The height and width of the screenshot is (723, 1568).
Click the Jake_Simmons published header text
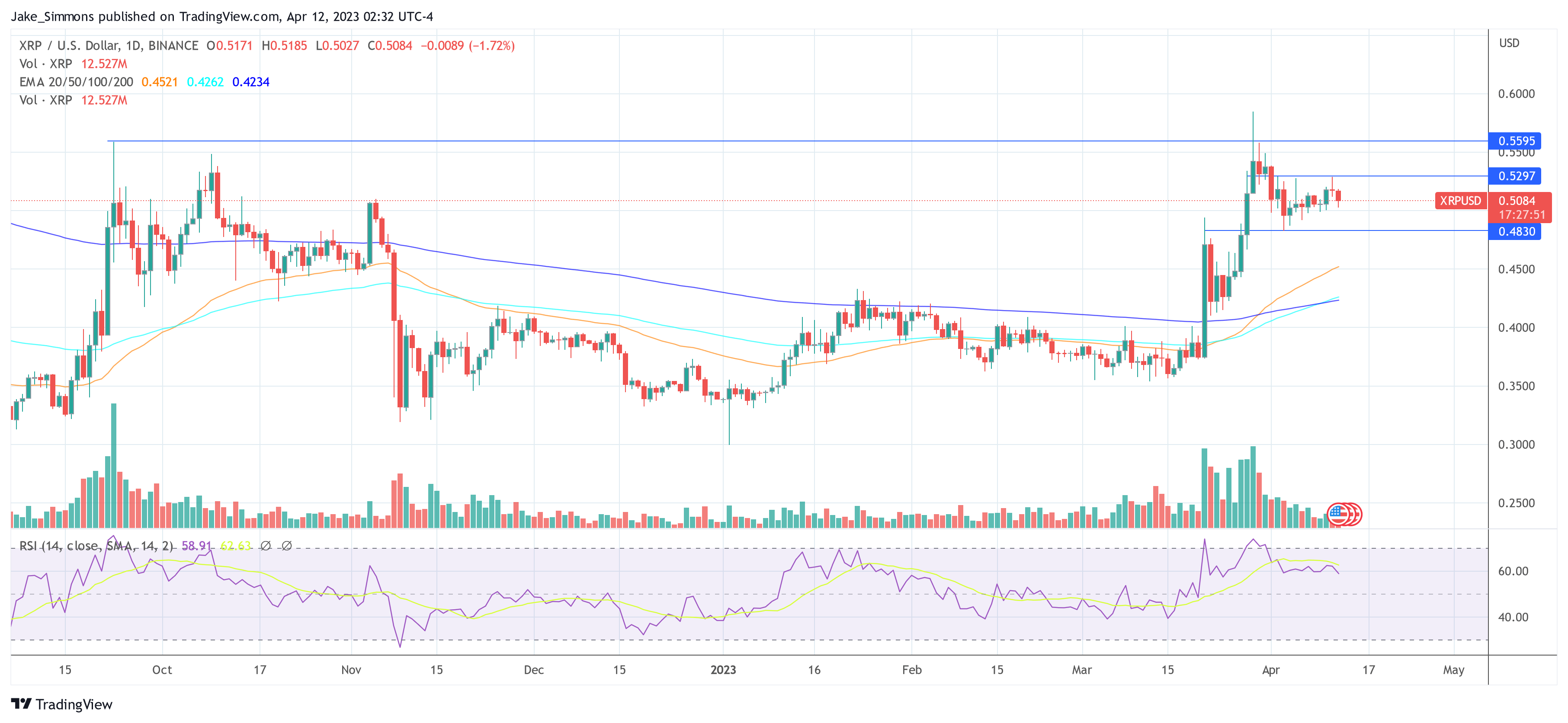click(x=222, y=16)
